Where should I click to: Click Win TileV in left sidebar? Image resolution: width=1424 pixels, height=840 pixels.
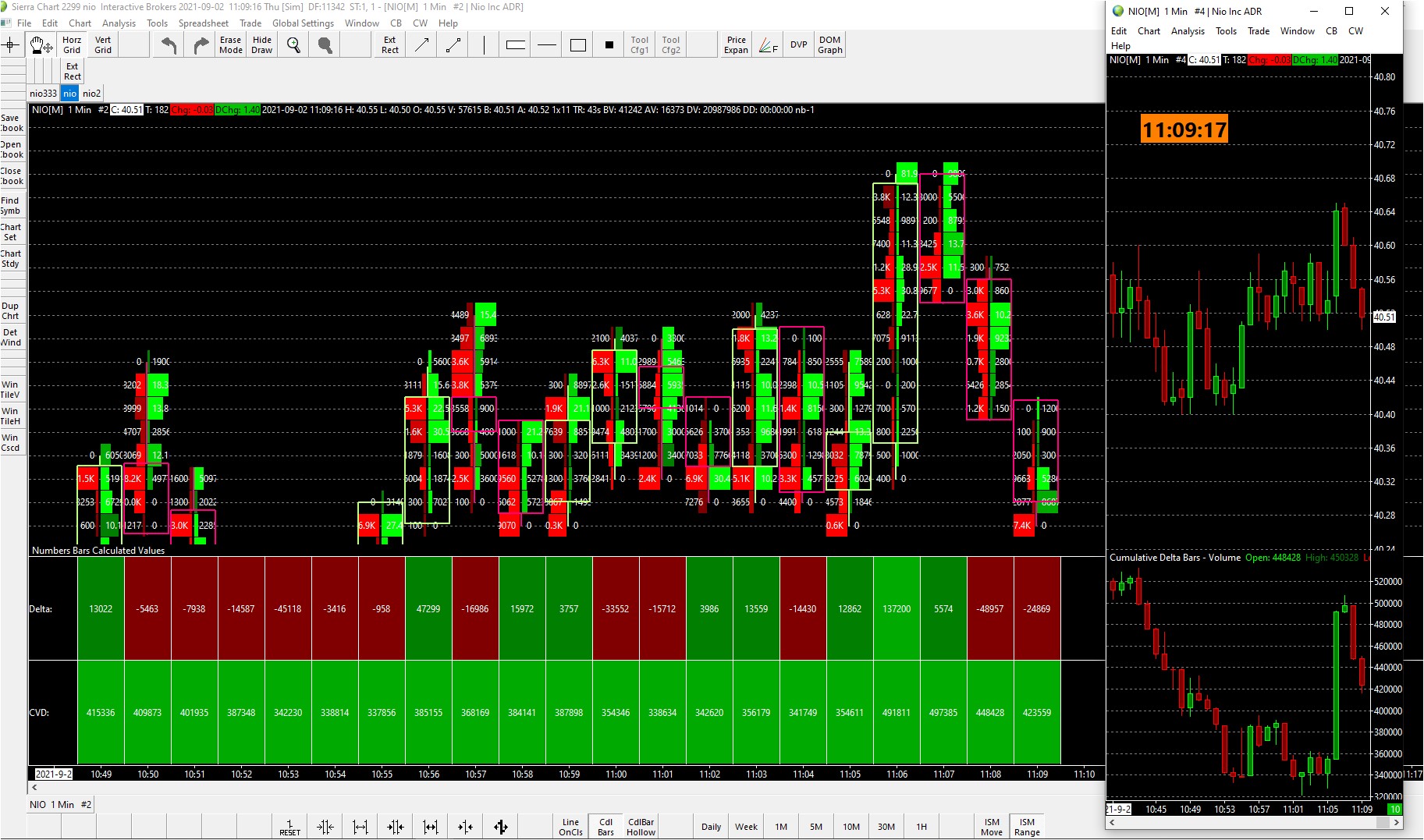click(x=12, y=390)
